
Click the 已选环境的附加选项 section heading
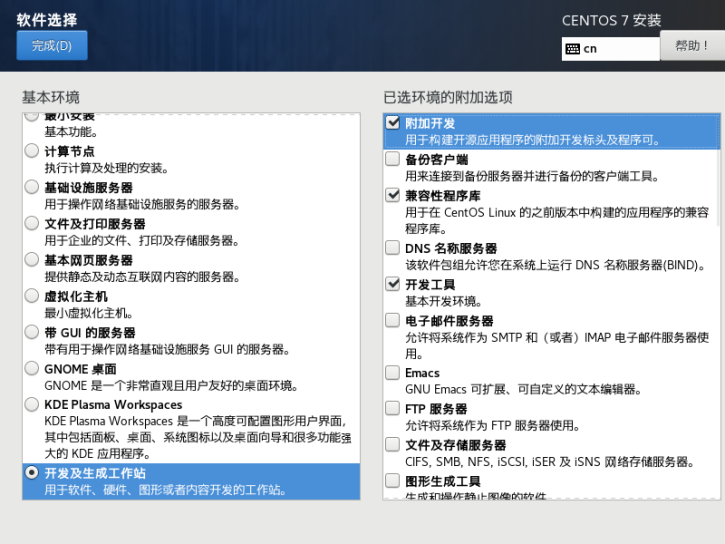point(448,97)
